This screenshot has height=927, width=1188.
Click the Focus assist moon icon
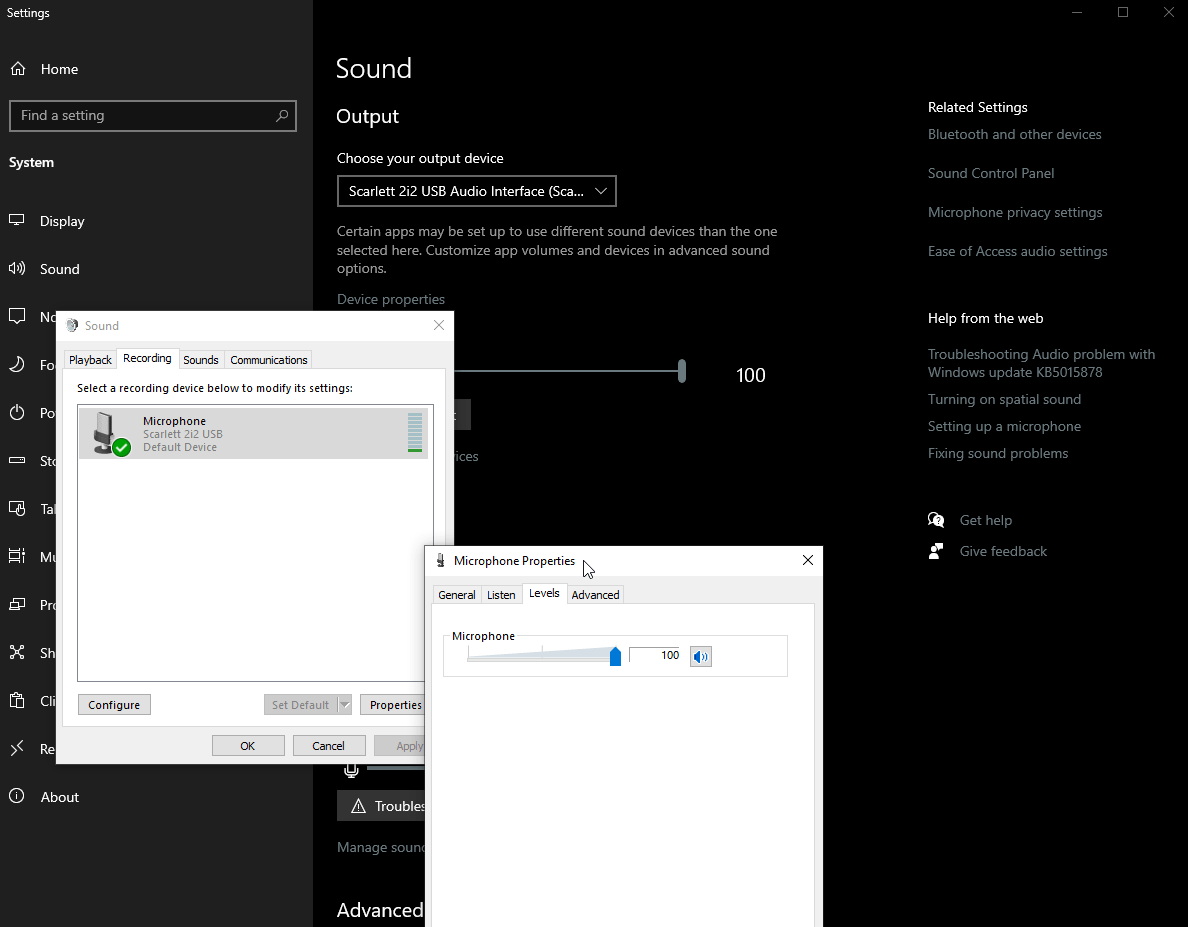click(17, 364)
